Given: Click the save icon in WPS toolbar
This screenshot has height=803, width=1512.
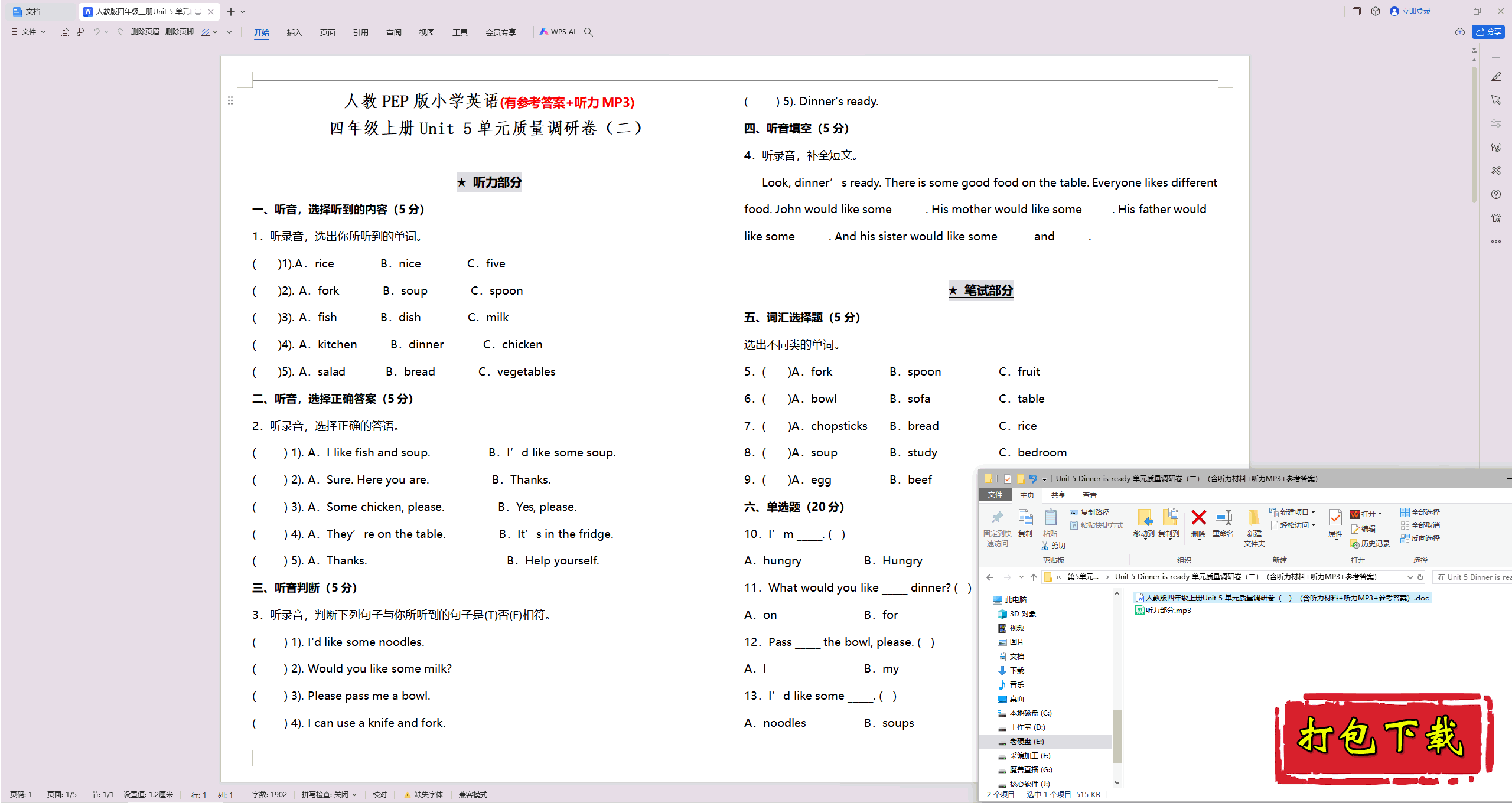Looking at the screenshot, I should (65, 32).
